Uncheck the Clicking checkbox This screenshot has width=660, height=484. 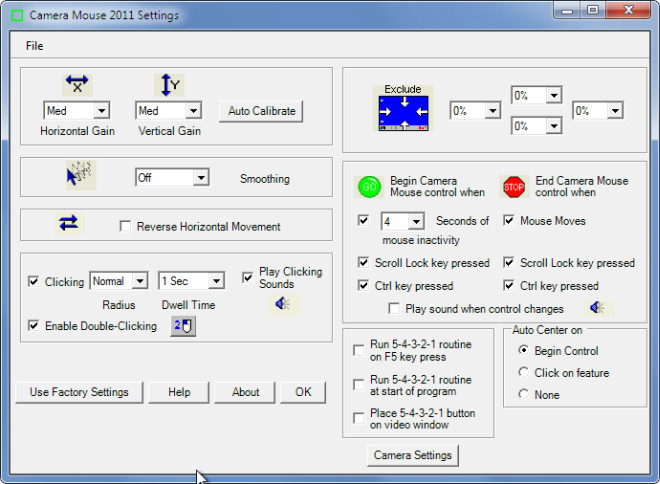[x=33, y=281]
